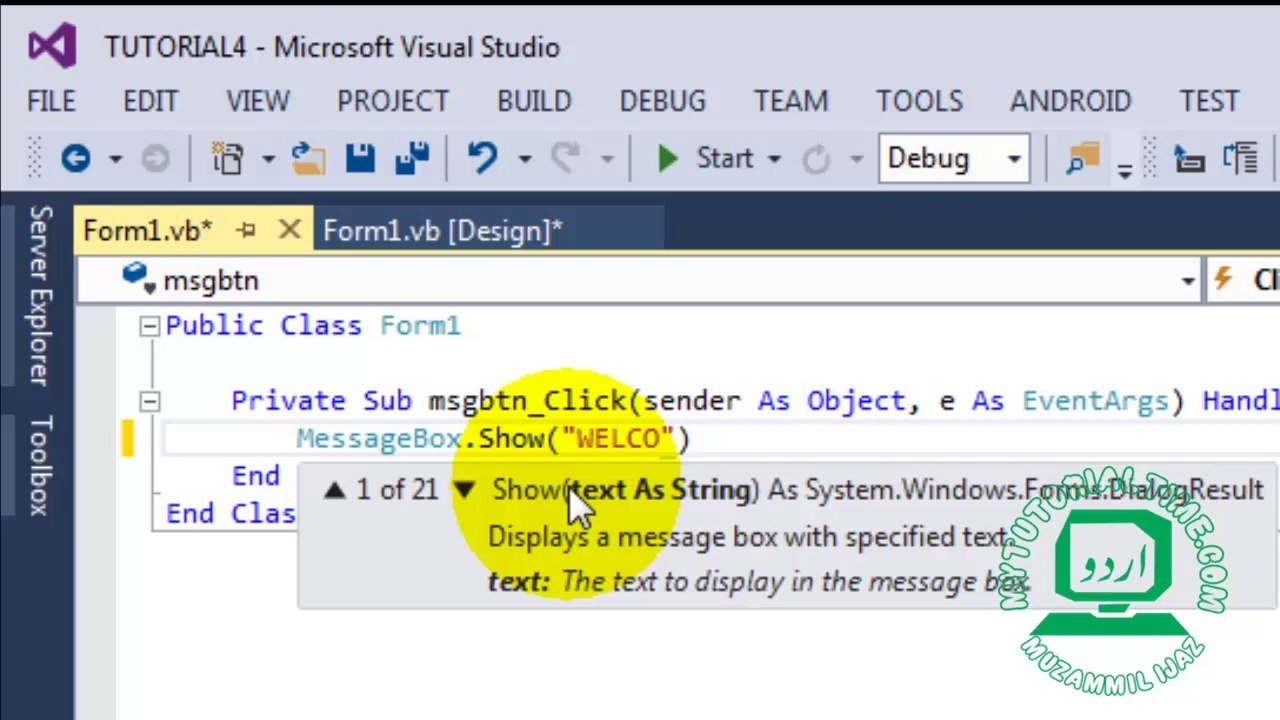Click the Open File folder icon
1280x720 pixels.
tap(308, 159)
